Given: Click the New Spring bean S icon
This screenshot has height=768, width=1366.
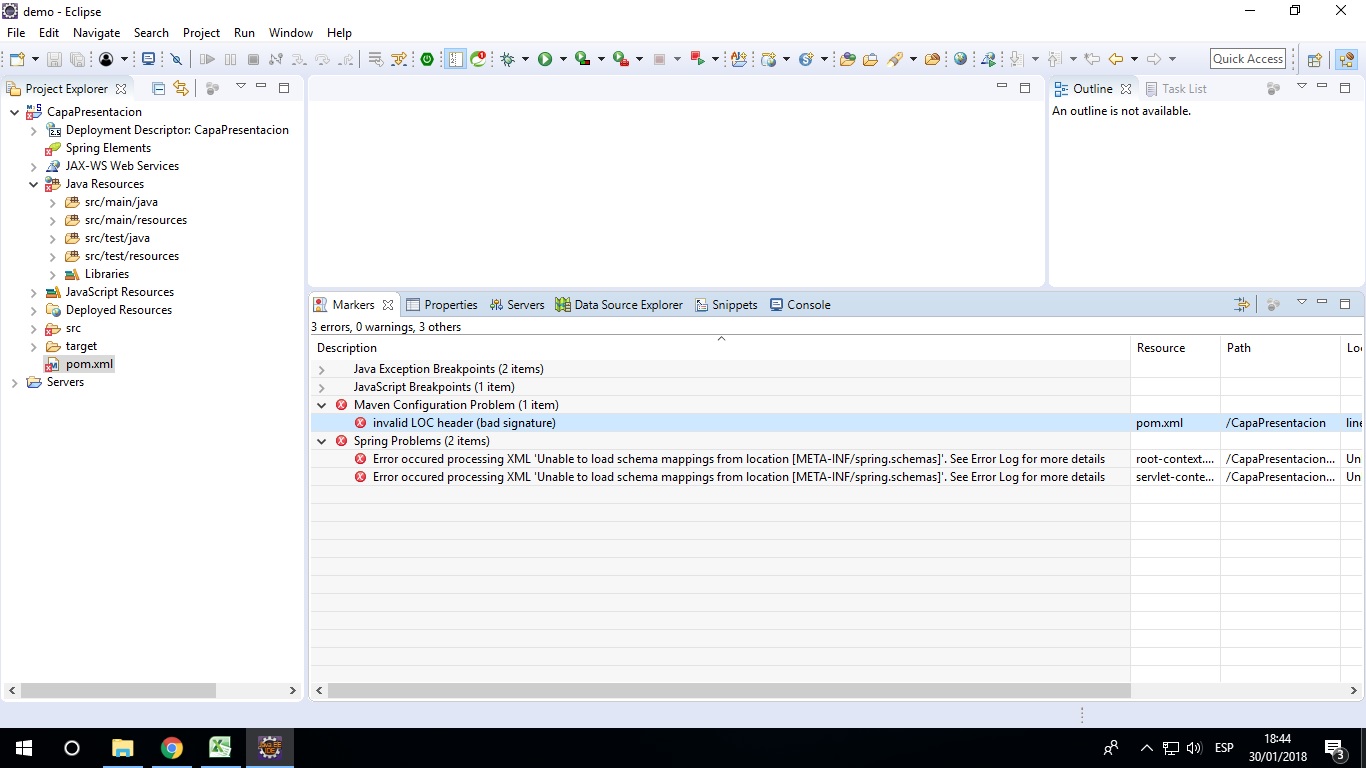Looking at the screenshot, I should tap(806, 59).
